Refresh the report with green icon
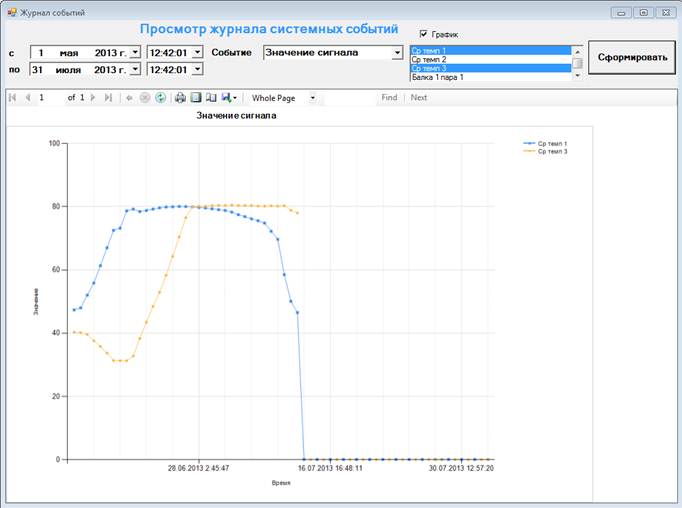 point(160,98)
